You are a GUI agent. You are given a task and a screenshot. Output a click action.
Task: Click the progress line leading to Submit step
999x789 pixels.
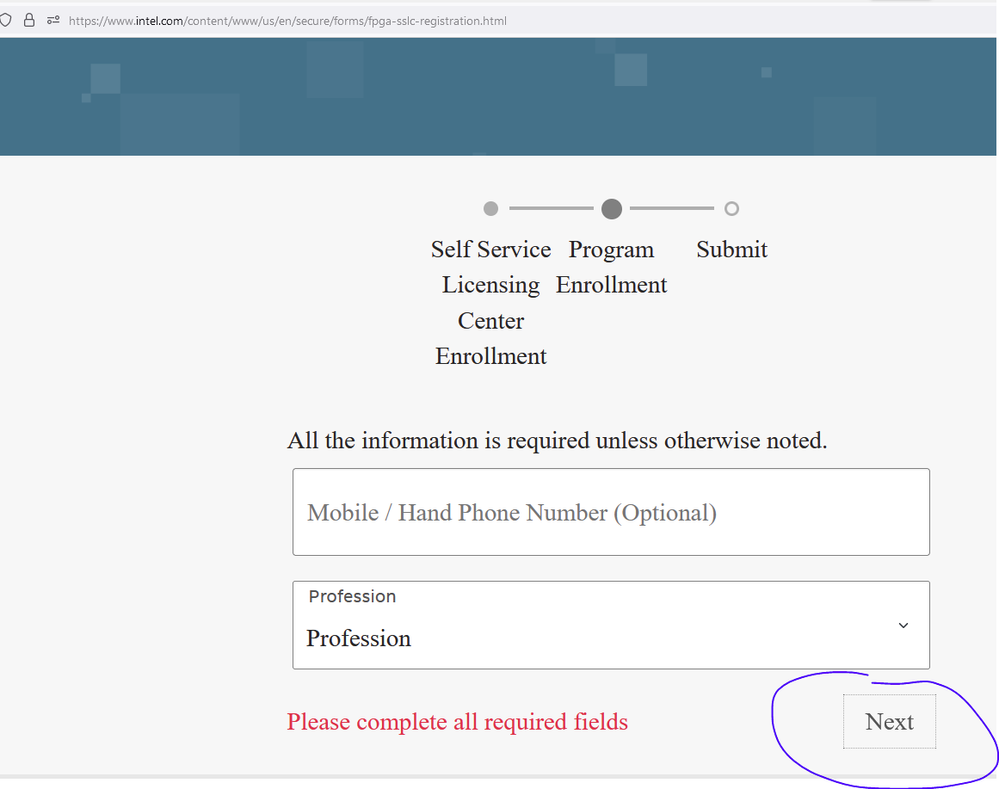[672, 209]
